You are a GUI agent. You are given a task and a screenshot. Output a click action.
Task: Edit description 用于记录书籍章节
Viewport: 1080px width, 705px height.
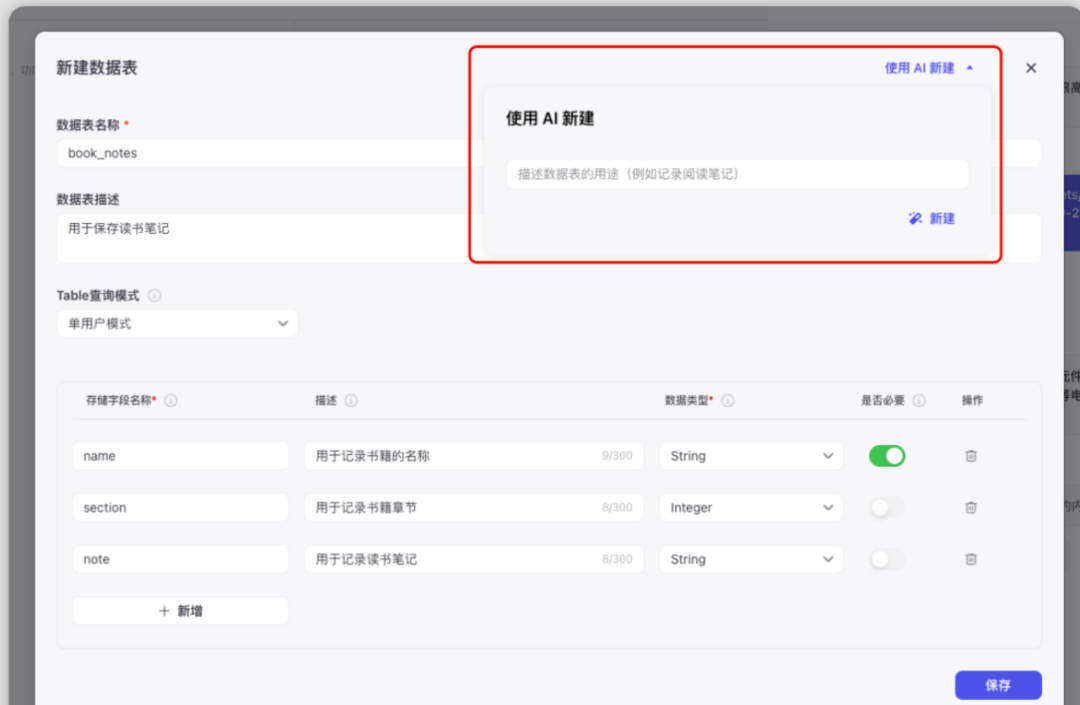click(474, 507)
